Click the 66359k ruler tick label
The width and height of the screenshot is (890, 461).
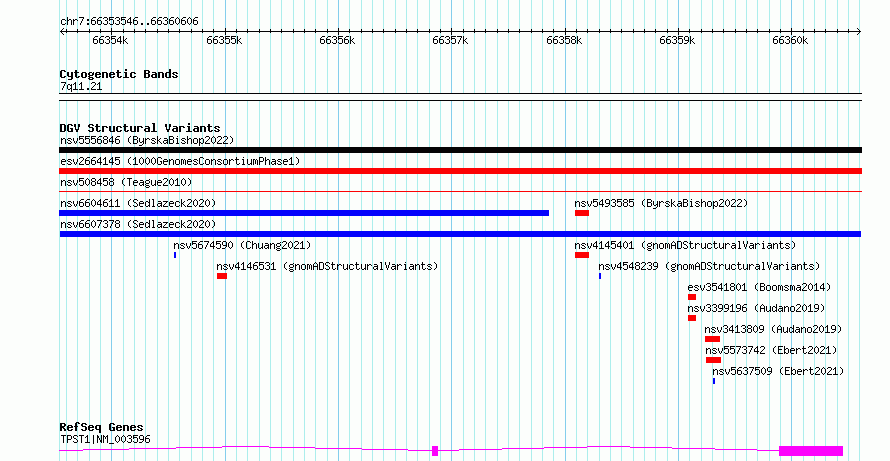point(677,40)
